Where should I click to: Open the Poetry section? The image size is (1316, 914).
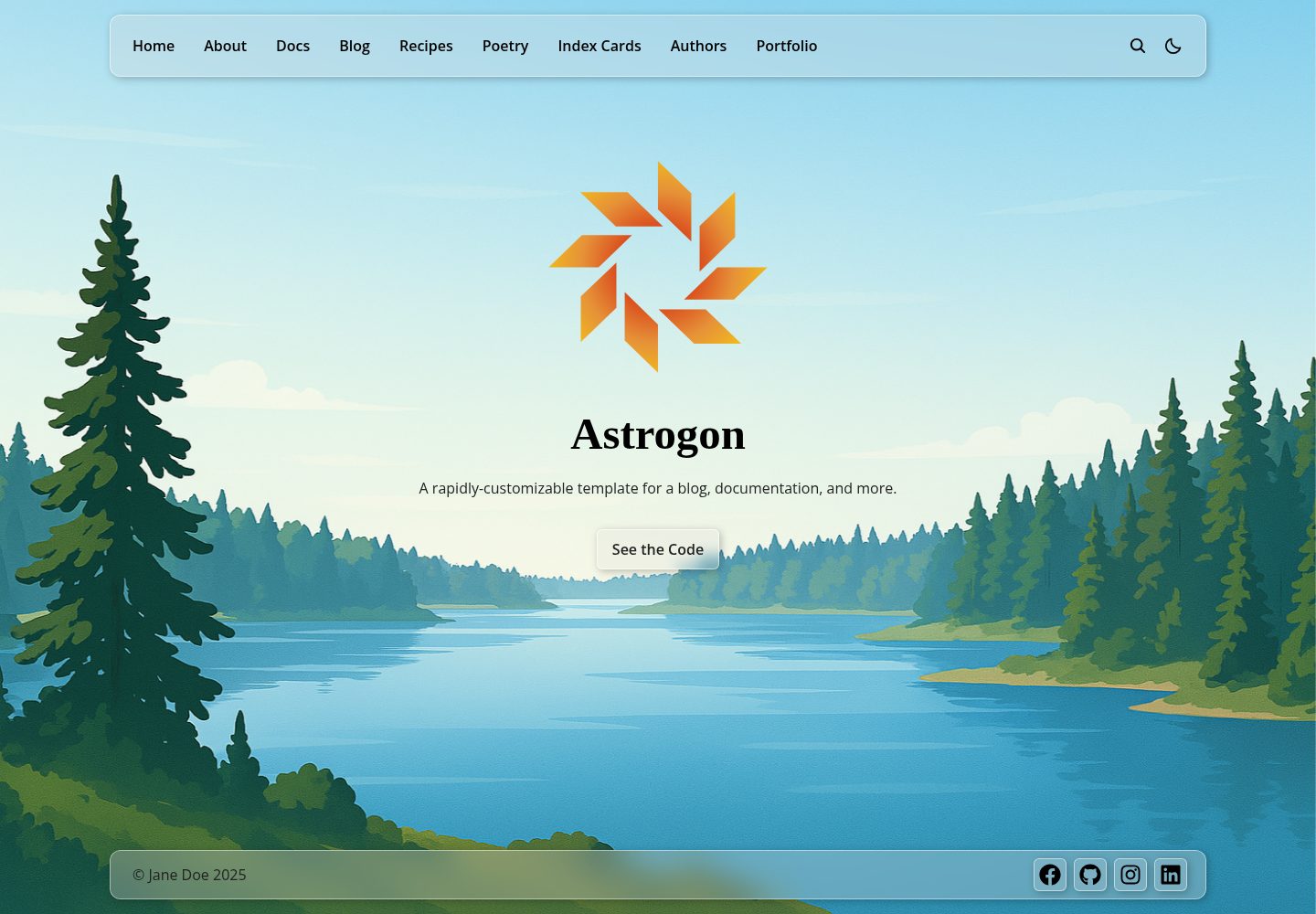(x=505, y=46)
